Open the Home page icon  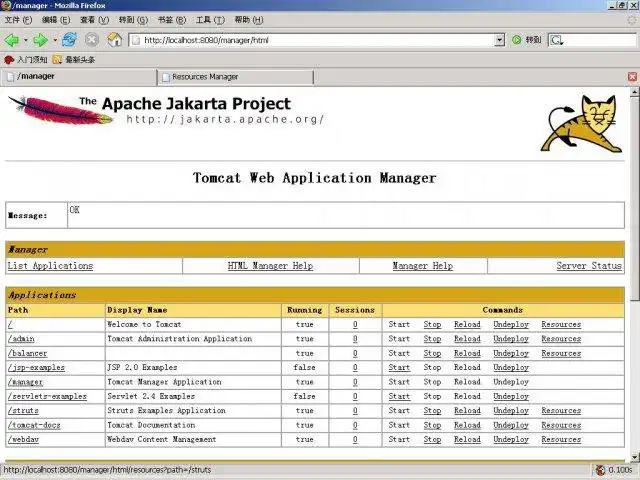115,40
